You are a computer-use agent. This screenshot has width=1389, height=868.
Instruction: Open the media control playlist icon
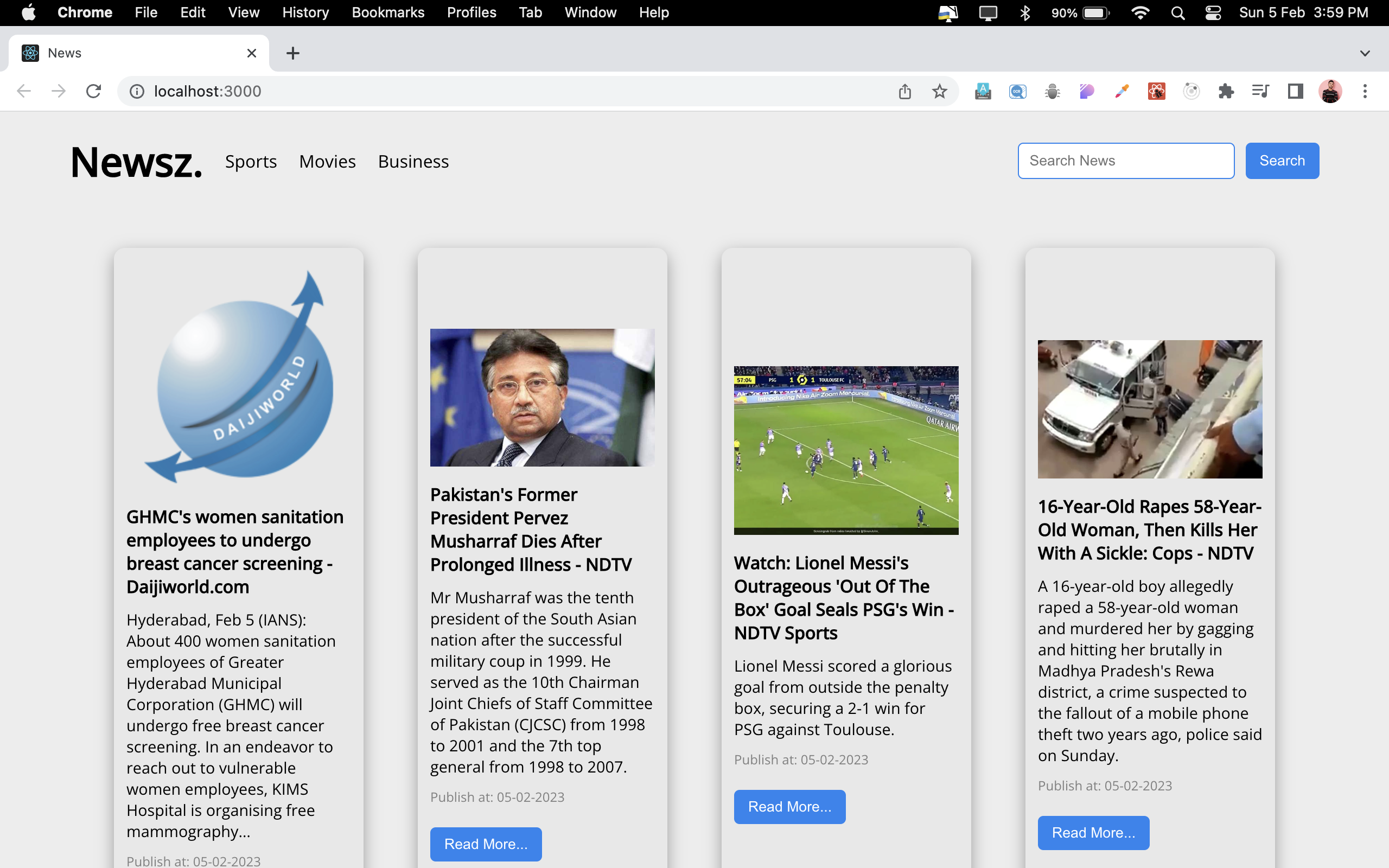tap(1260, 91)
